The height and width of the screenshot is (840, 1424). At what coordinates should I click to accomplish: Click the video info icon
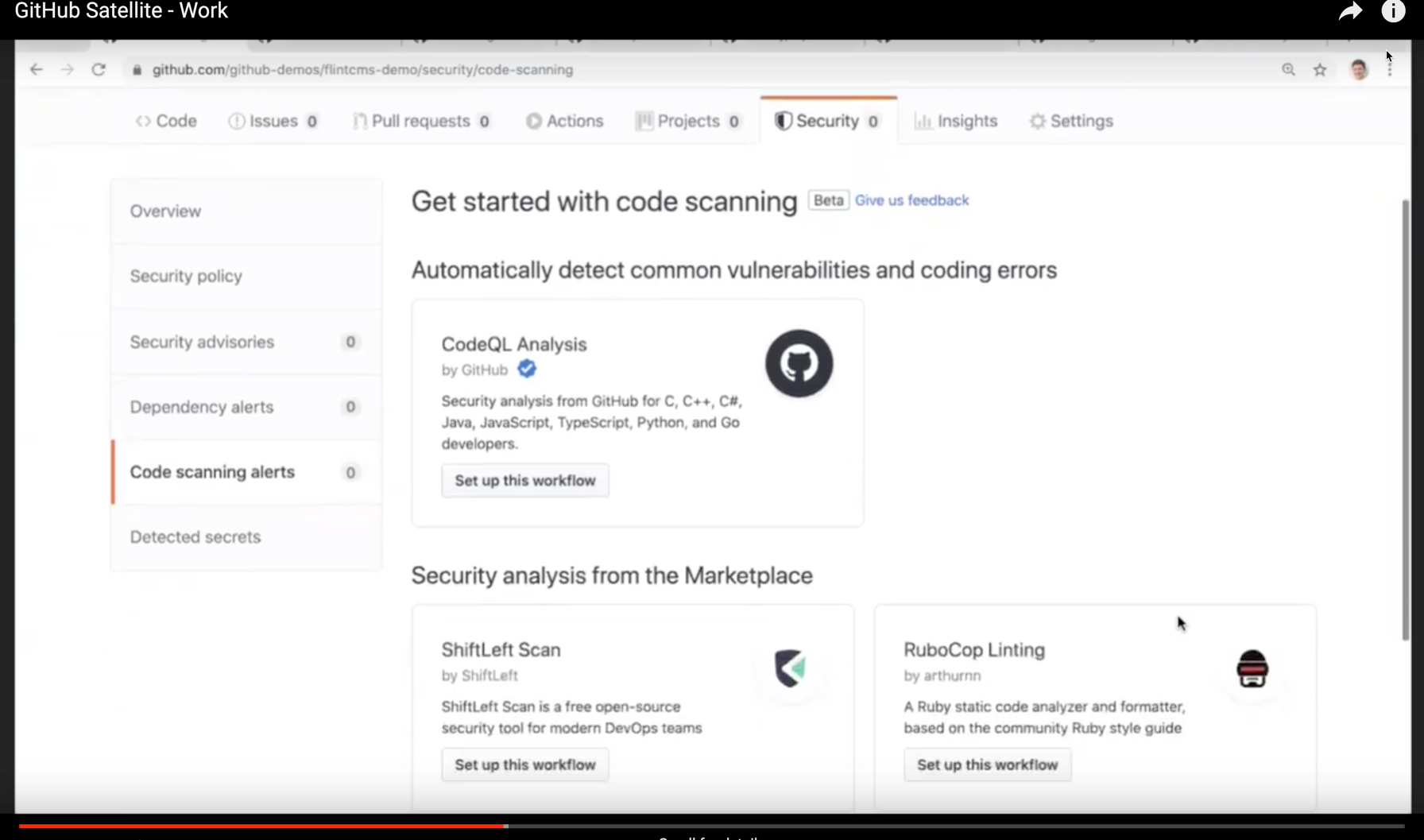1393,11
